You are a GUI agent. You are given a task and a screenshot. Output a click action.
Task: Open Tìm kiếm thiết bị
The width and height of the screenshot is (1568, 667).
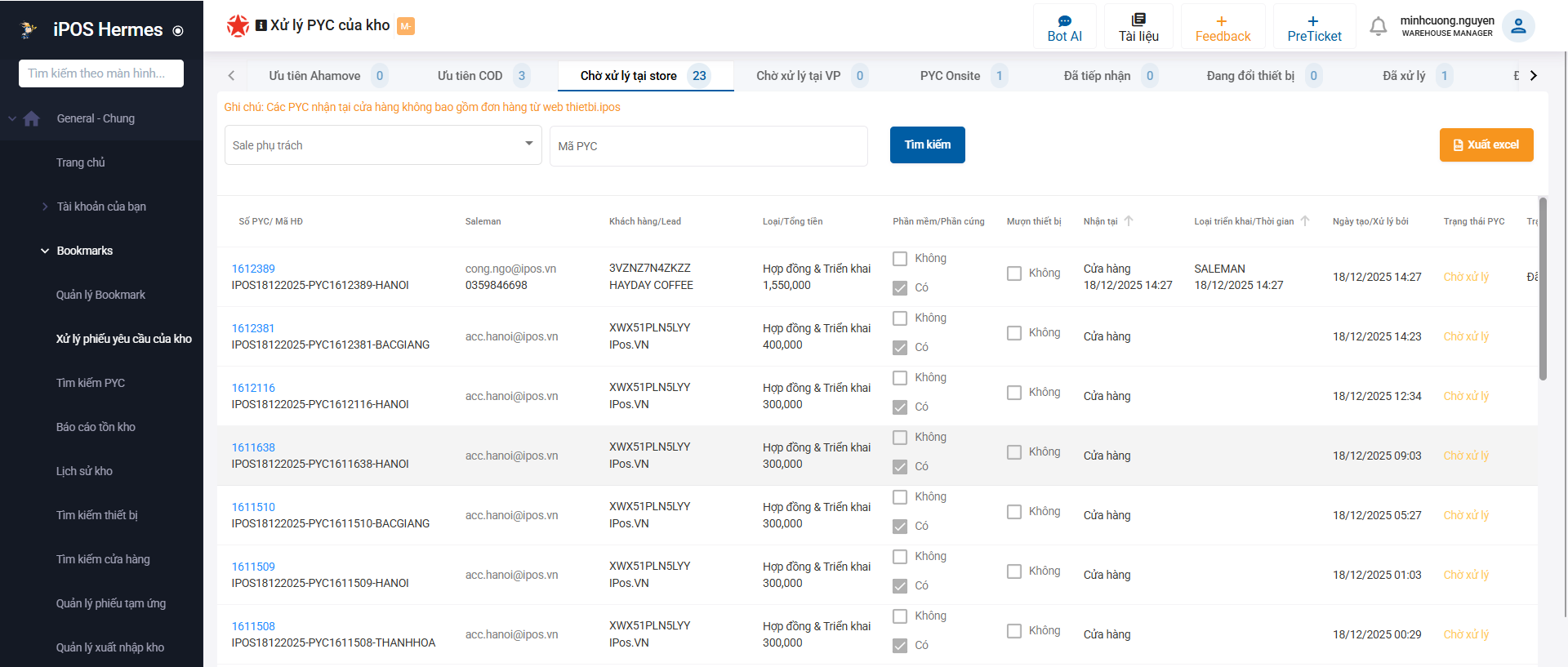coord(97,515)
